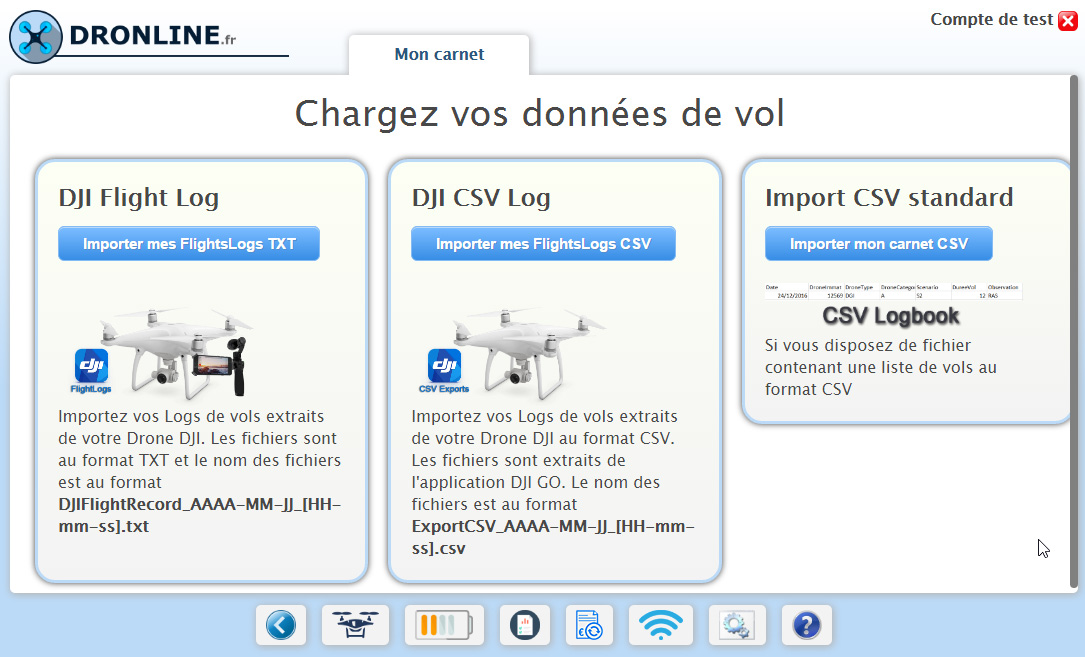Click the Chargez vos données de vol heading

pyautogui.click(x=540, y=114)
